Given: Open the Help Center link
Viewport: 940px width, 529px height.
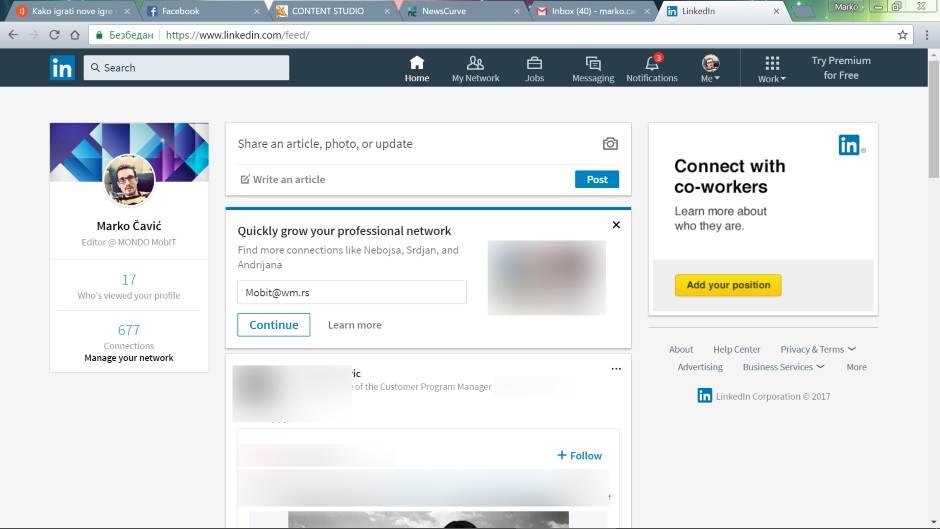Looking at the screenshot, I should [736, 349].
